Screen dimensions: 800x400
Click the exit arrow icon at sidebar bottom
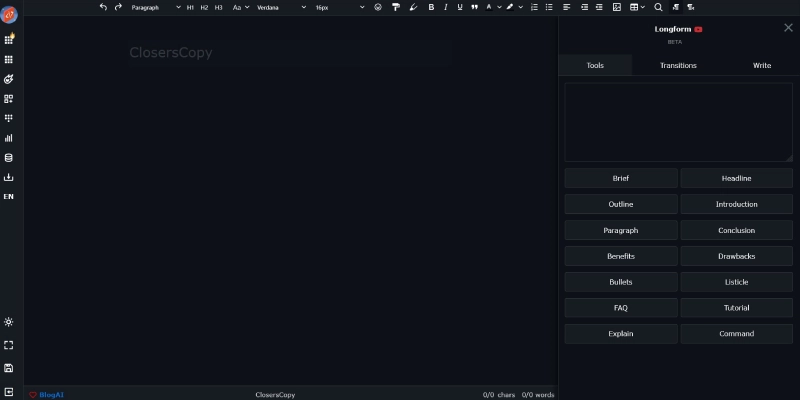pos(9,392)
